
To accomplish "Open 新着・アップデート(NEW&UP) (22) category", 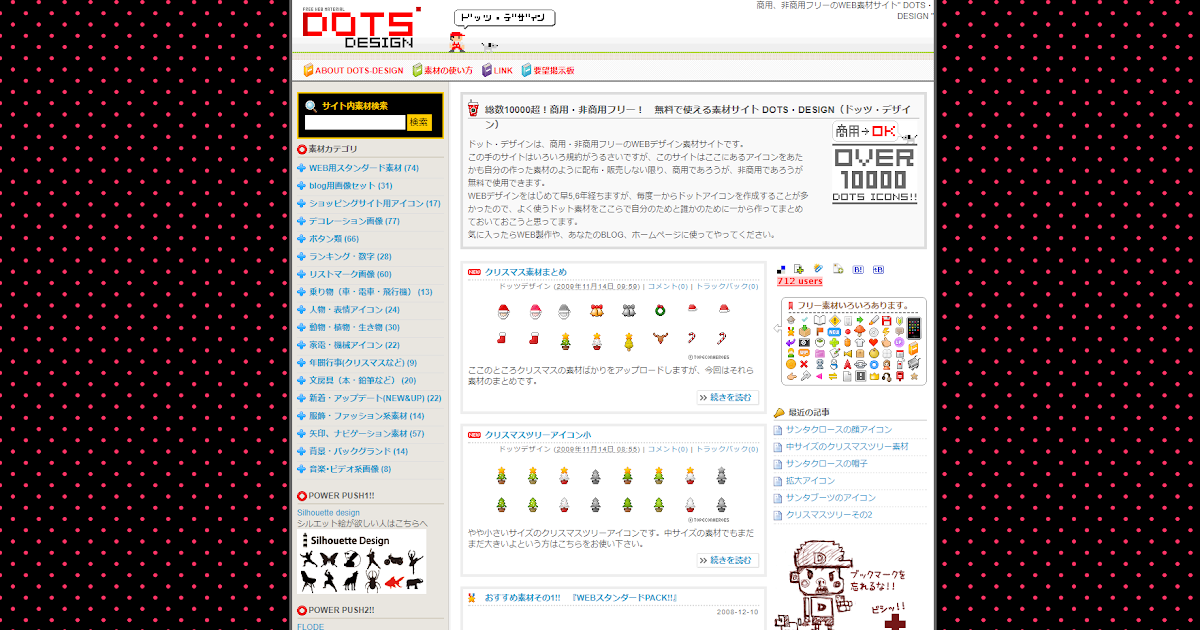I will 375,398.
